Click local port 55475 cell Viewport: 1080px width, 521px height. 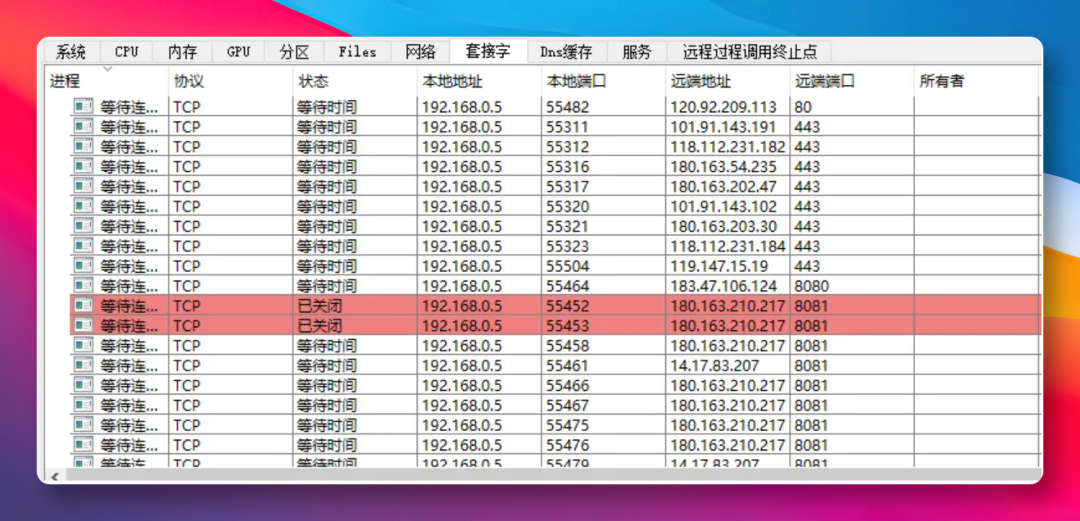(603, 425)
